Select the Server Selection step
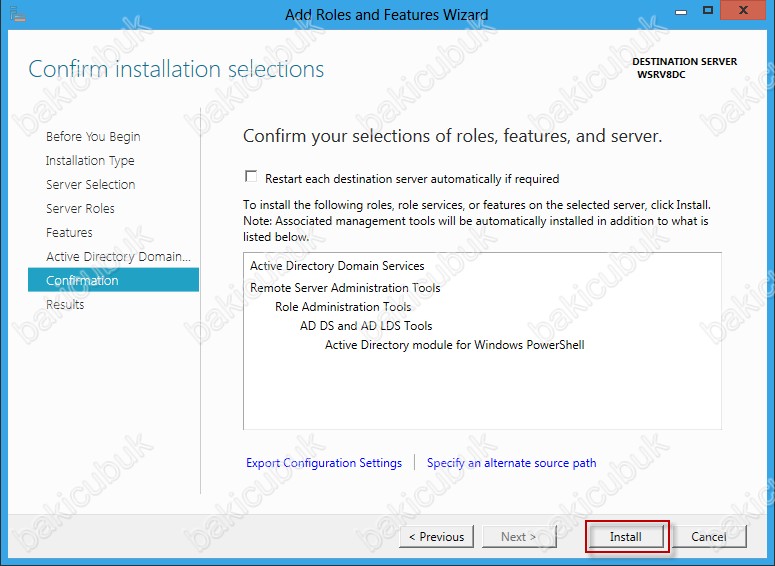 click(x=90, y=184)
